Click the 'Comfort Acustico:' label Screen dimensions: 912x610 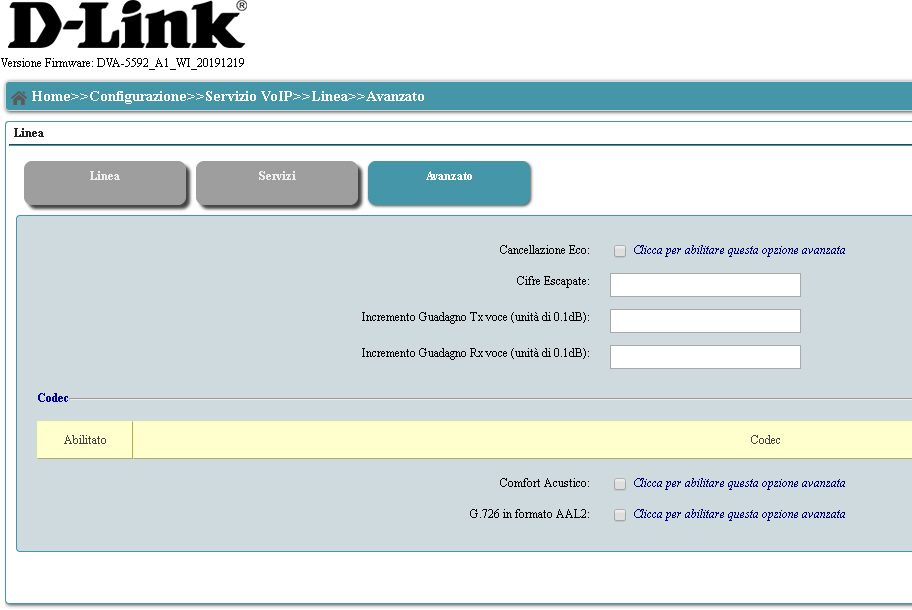[x=544, y=483]
